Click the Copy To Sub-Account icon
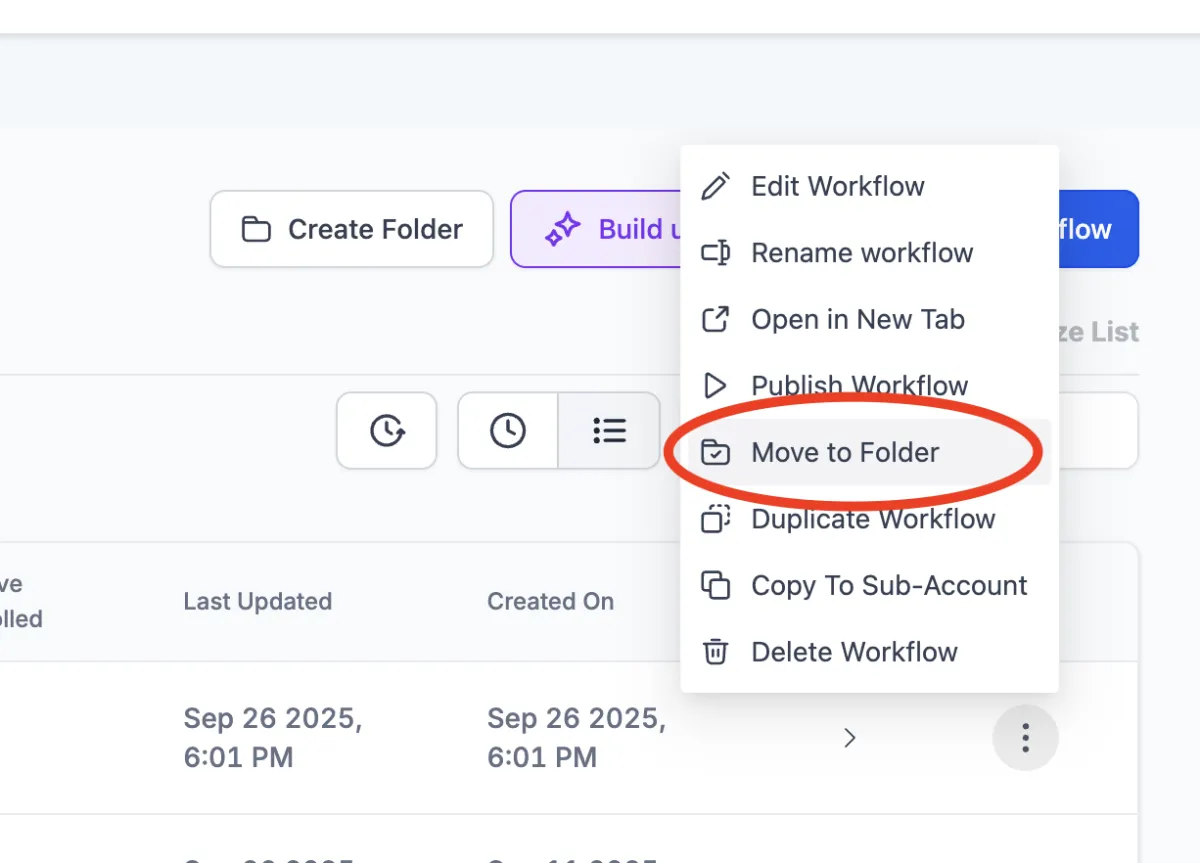This screenshot has height=863, width=1200. coord(716,586)
